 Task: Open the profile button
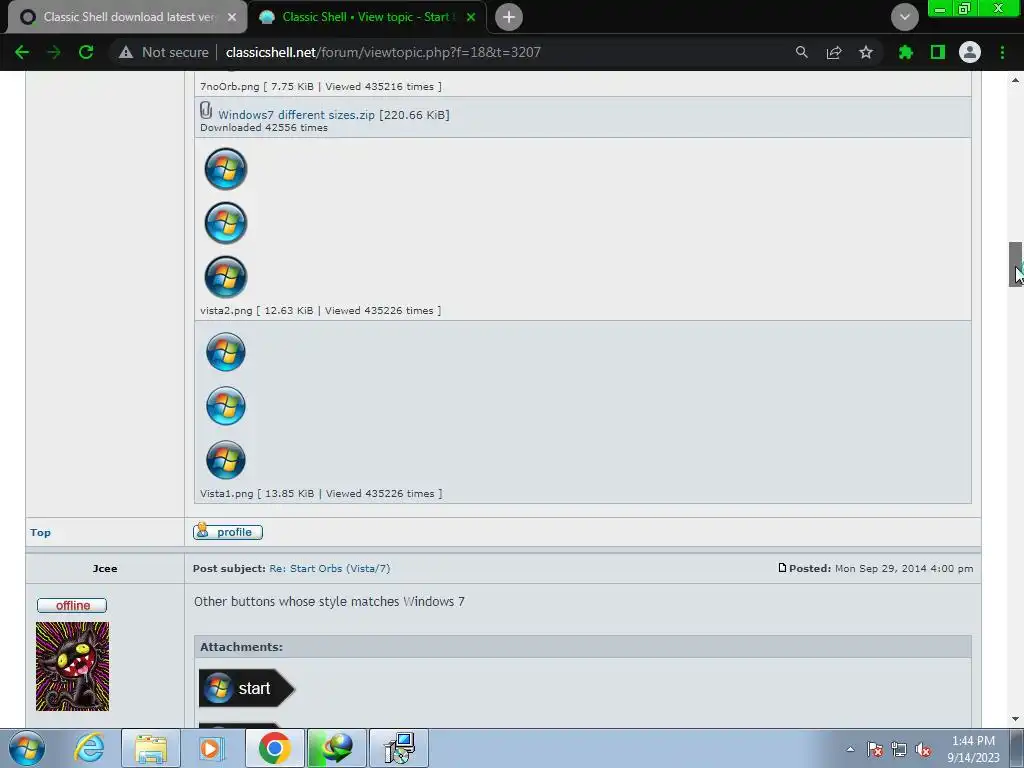click(228, 532)
